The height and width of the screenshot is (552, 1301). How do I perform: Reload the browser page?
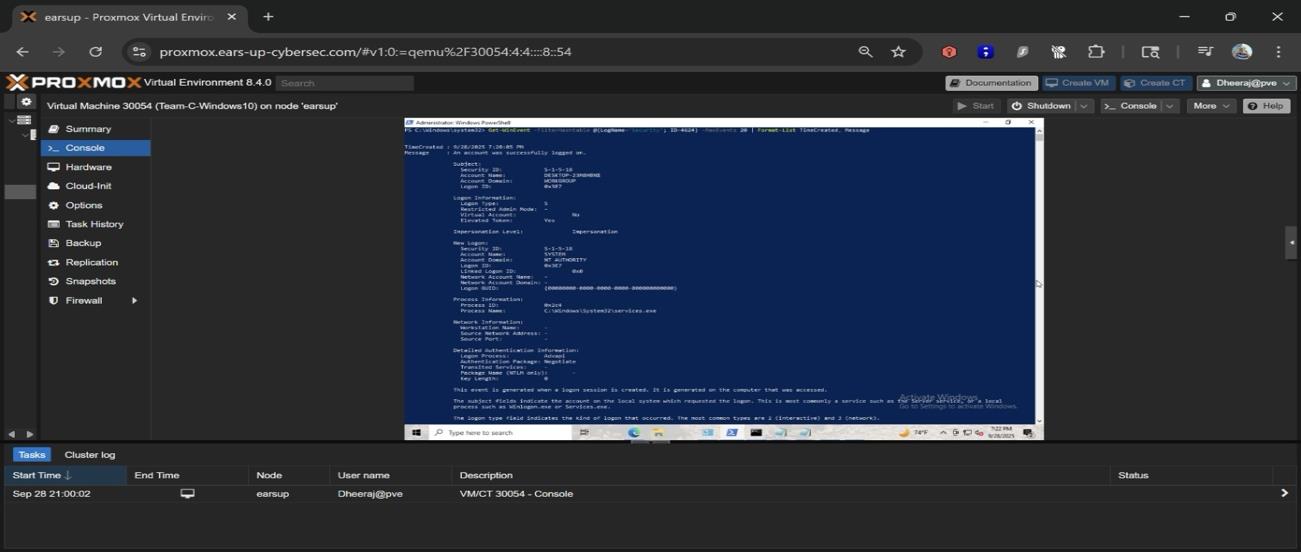click(96, 52)
